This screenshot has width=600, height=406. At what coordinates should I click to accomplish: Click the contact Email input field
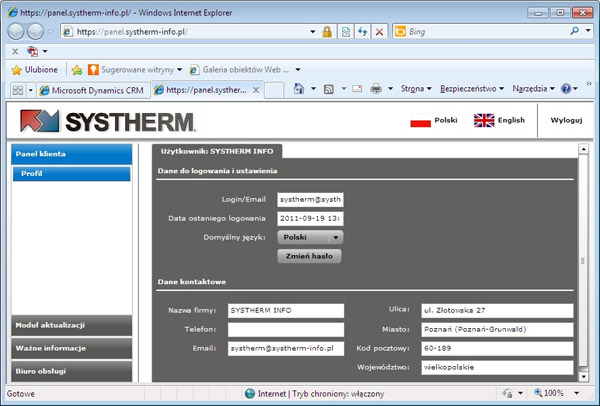(286, 349)
